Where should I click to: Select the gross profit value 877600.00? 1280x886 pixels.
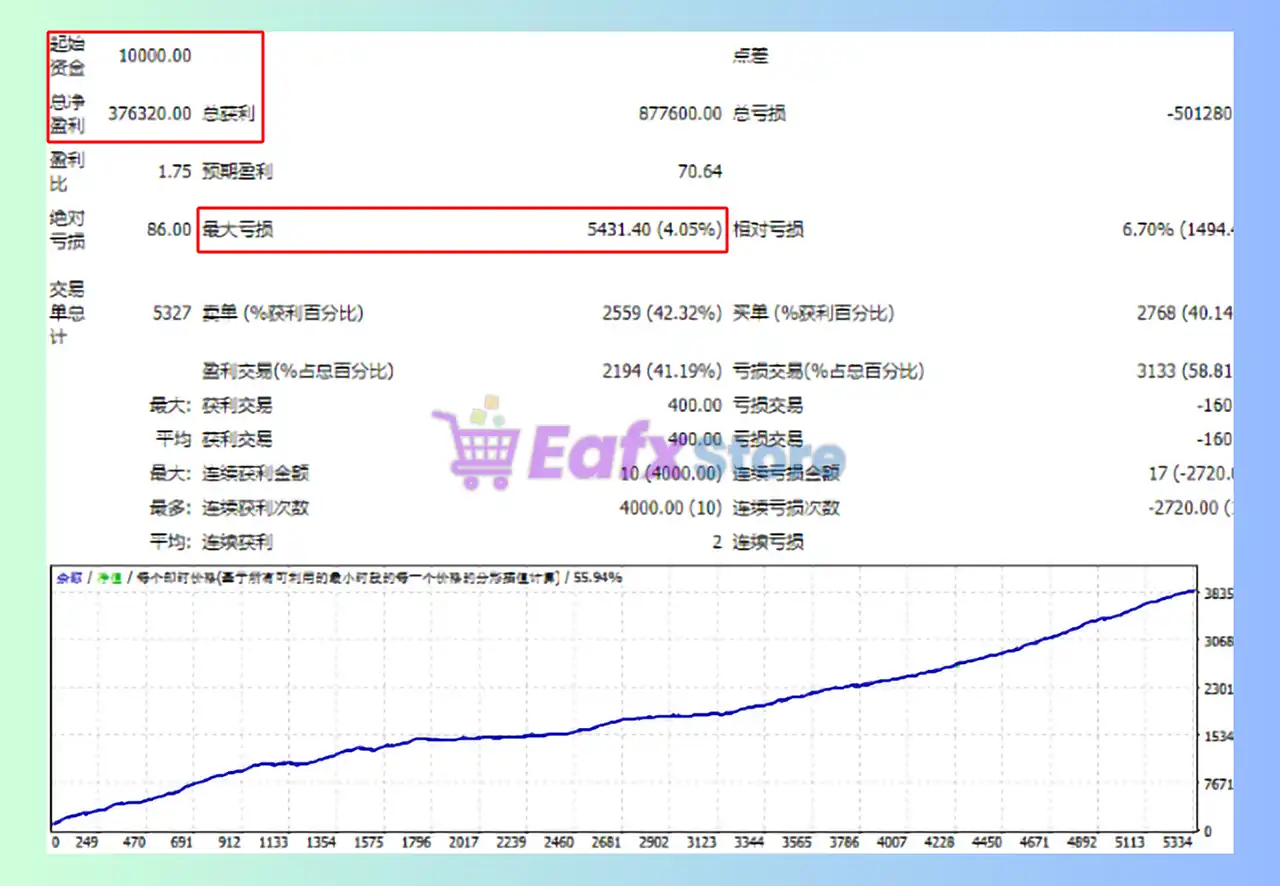(679, 113)
